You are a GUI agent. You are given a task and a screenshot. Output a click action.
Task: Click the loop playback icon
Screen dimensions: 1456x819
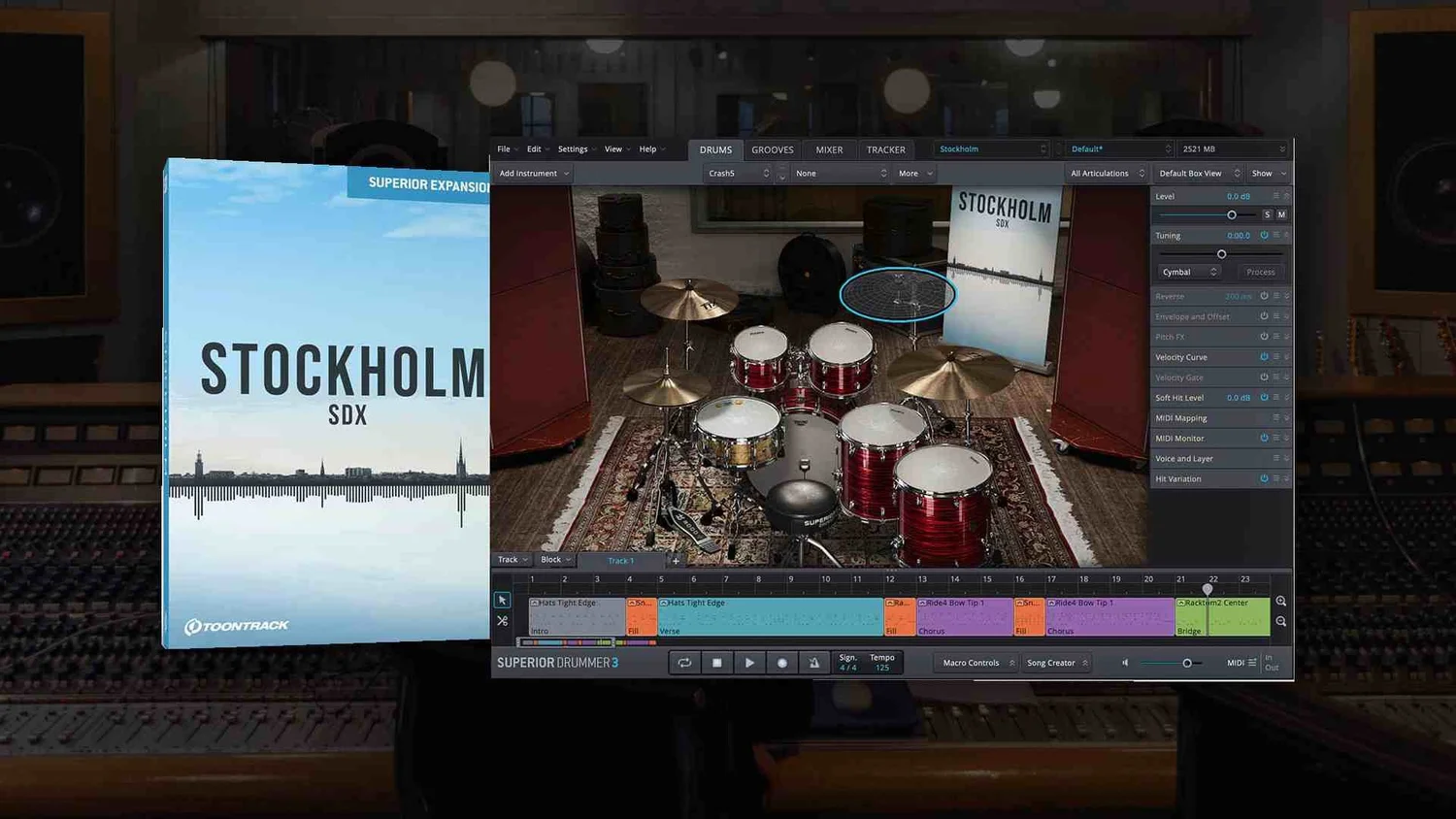click(684, 662)
